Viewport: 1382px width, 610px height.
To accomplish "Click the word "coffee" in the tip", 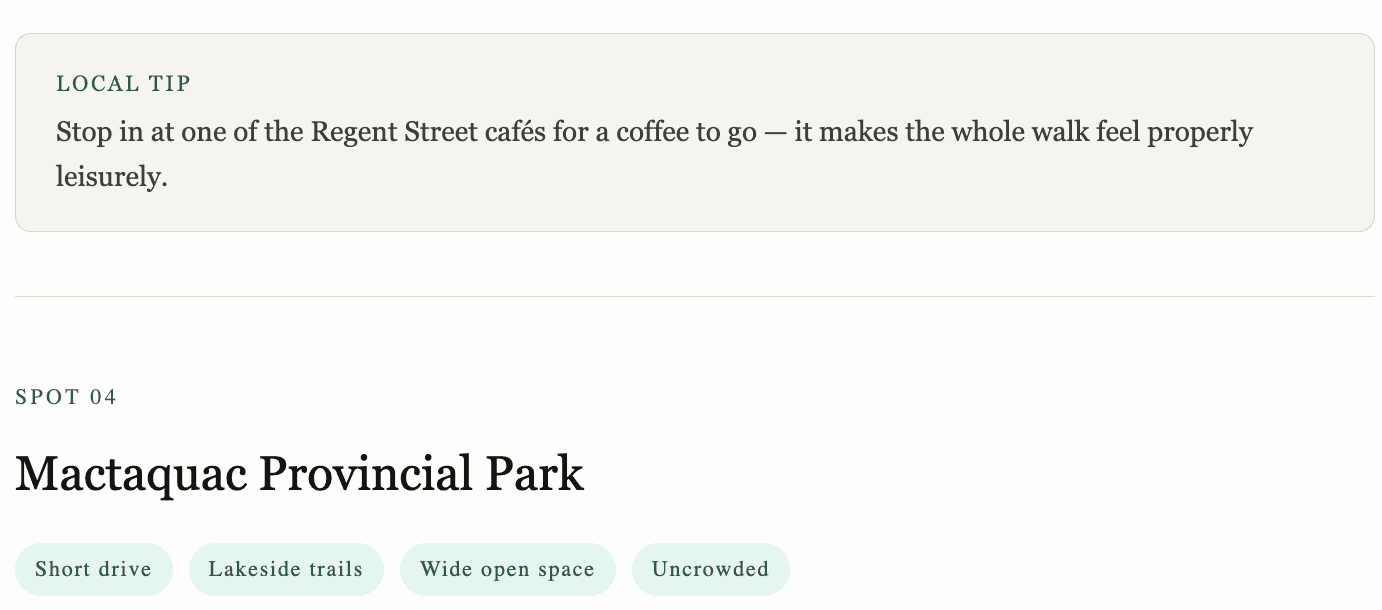I will (x=653, y=132).
